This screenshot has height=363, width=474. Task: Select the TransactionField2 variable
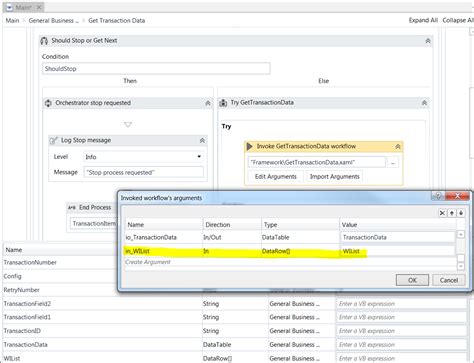pyautogui.click(x=27, y=304)
